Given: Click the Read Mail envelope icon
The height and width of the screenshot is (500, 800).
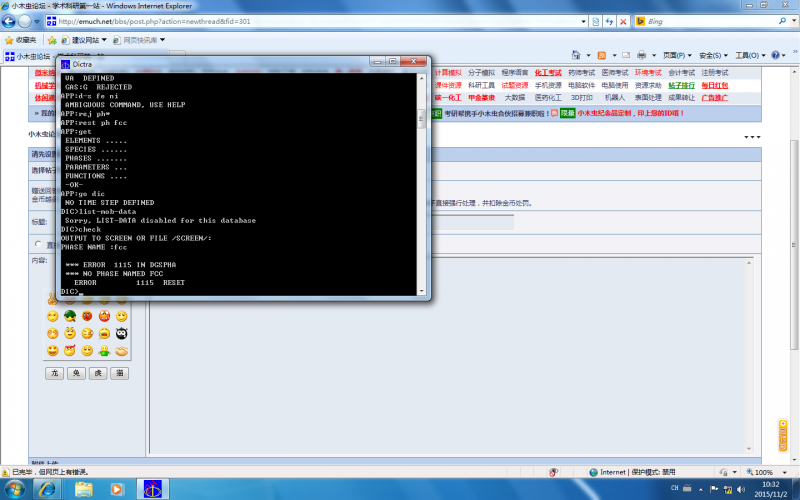Looking at the screenshot, I should [626, 55].
